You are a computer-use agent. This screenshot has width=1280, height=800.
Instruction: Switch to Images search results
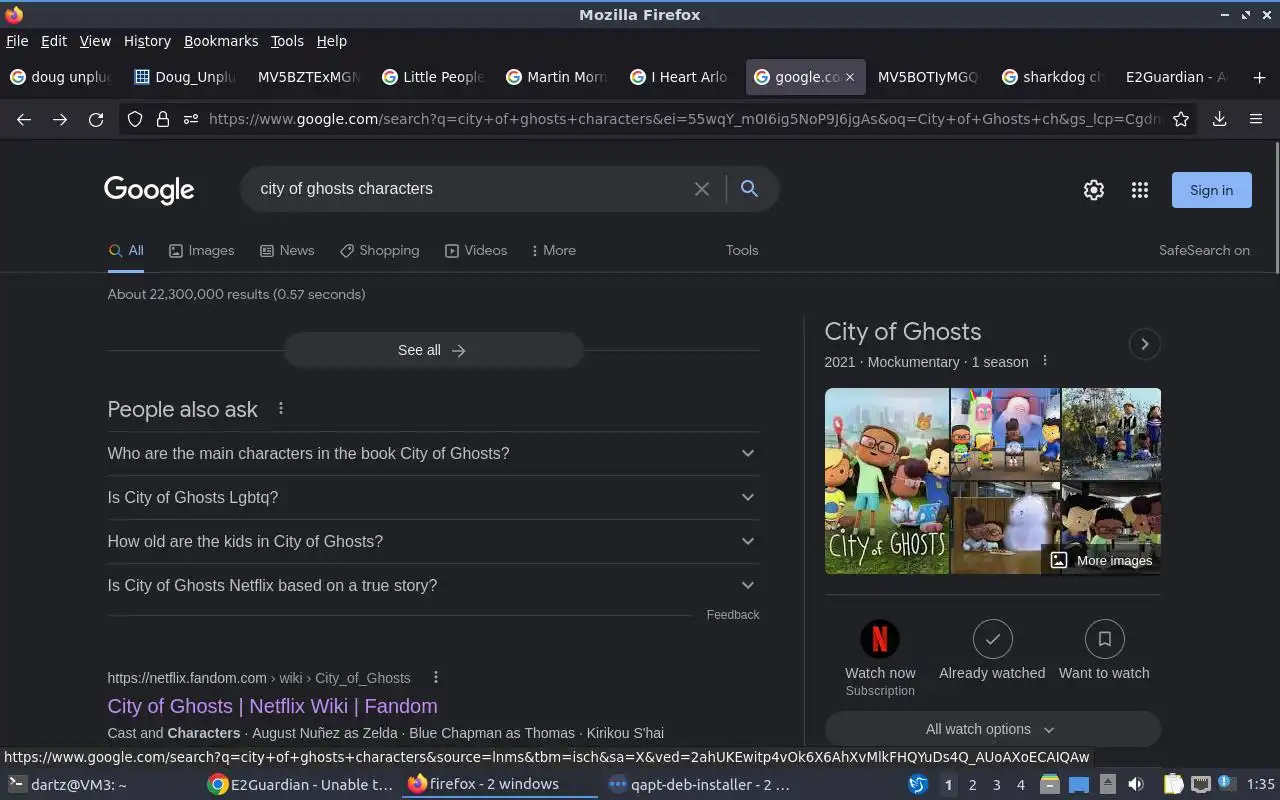coord(202,251)
